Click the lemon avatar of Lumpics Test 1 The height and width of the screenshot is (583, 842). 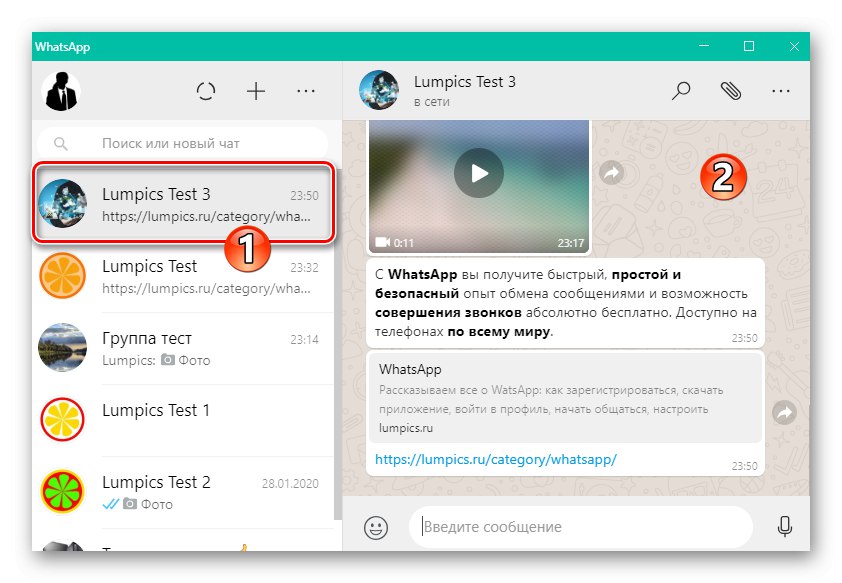[x=62, y=420]
